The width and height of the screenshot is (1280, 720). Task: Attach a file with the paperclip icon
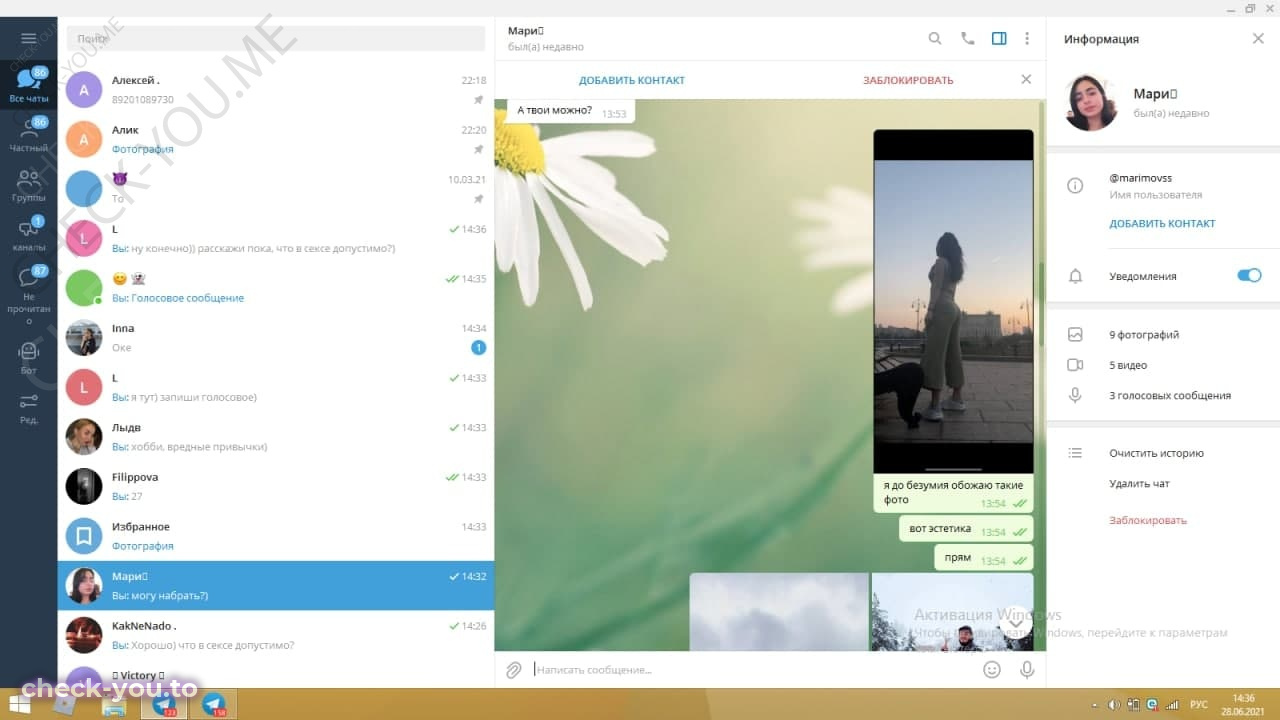tap(514, 669)
